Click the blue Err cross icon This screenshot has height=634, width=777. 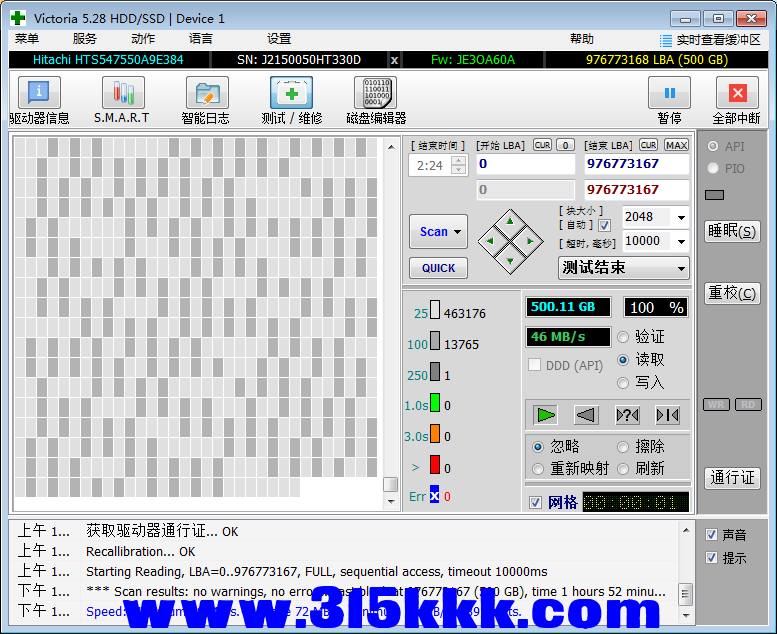tap(435, 494)
